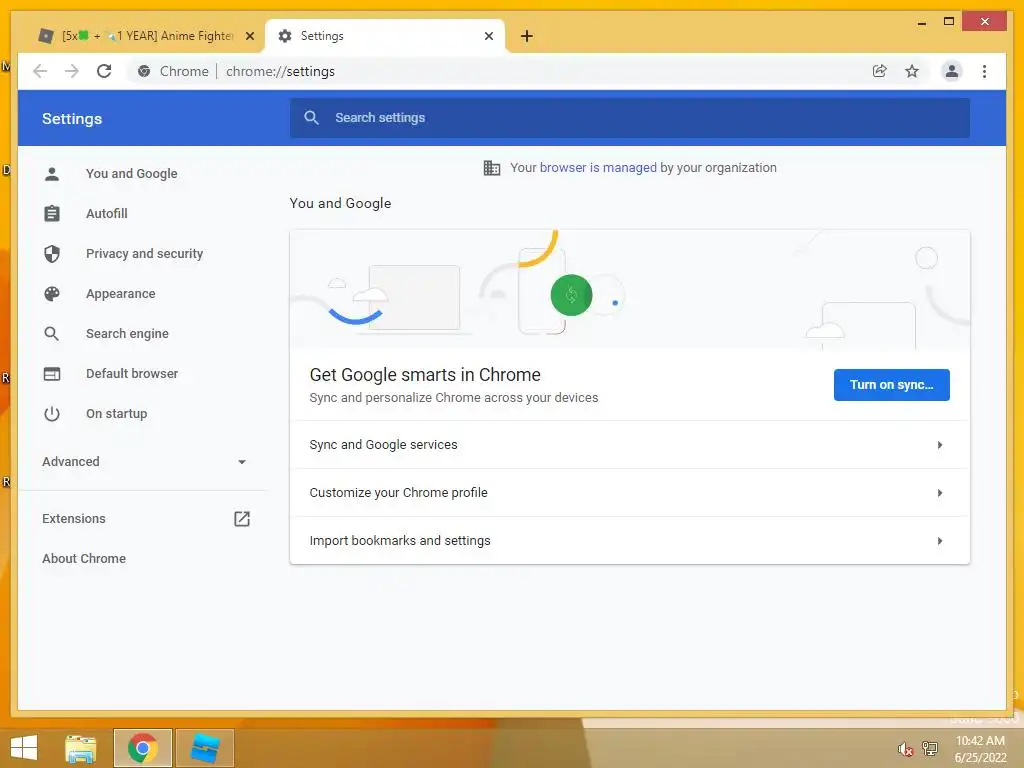1024x768 pixels.
Task: Click the magnifier icon in Search settings
Action: 312,118
